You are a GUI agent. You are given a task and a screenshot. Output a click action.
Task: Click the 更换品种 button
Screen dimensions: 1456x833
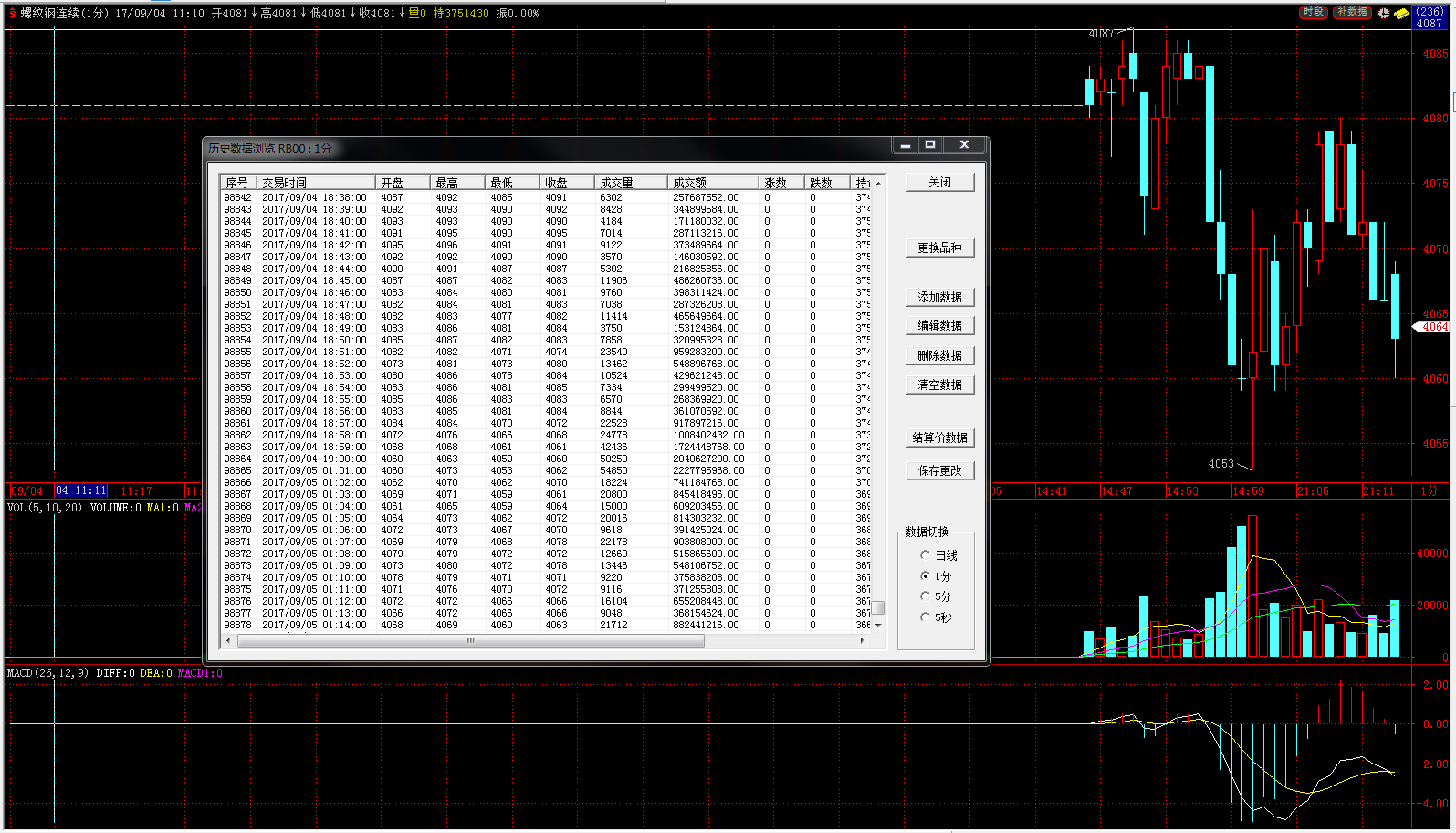[x=939, y=248]
